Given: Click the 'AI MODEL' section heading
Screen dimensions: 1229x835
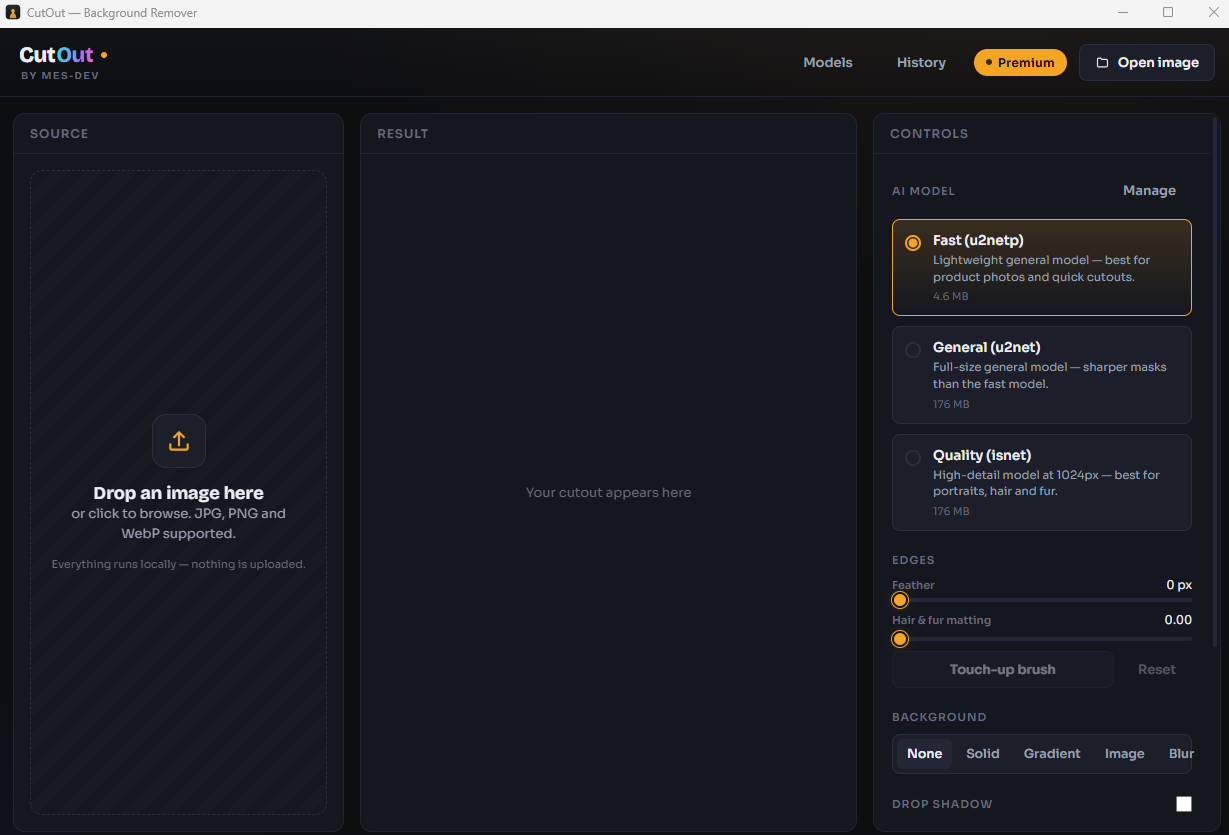Looking at the screenshot, I should coord(923,191).
